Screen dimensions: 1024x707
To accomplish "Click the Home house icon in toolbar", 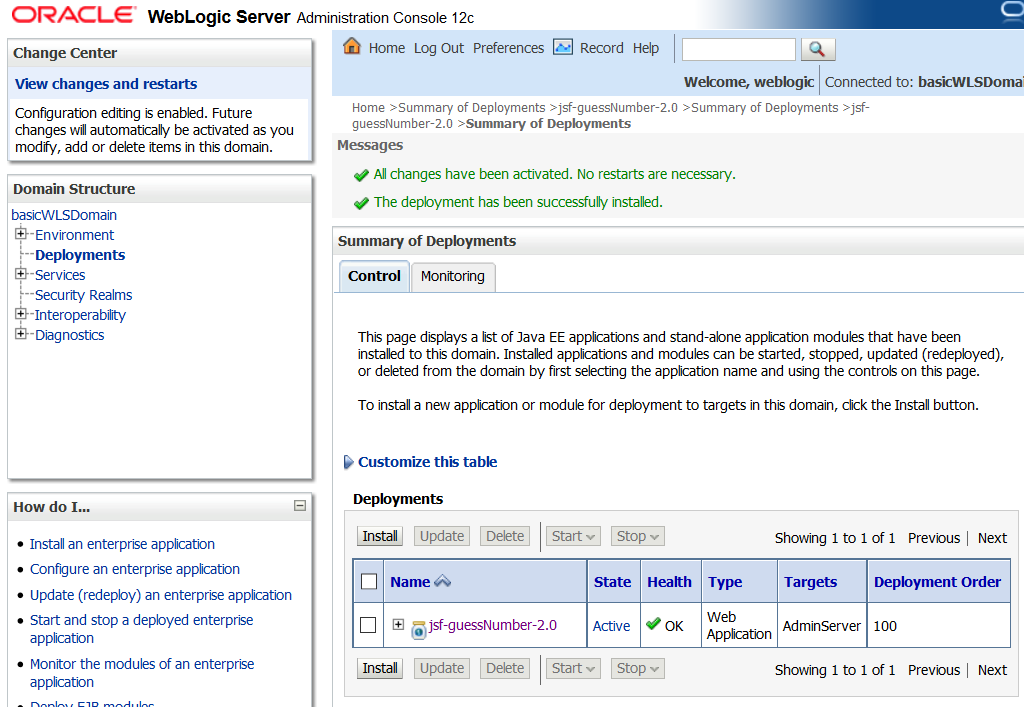I will click(352, 46).
